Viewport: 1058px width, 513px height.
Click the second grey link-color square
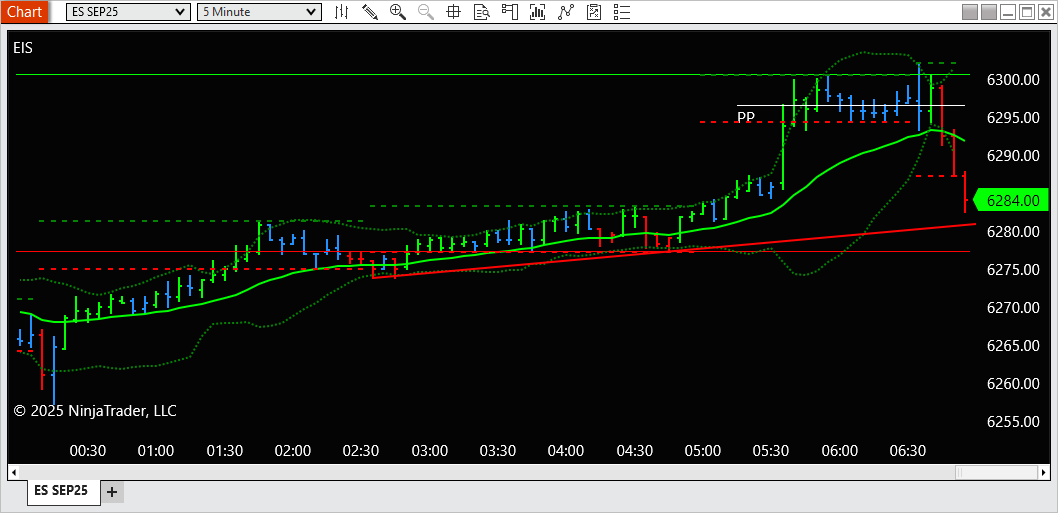coord(989,11)
